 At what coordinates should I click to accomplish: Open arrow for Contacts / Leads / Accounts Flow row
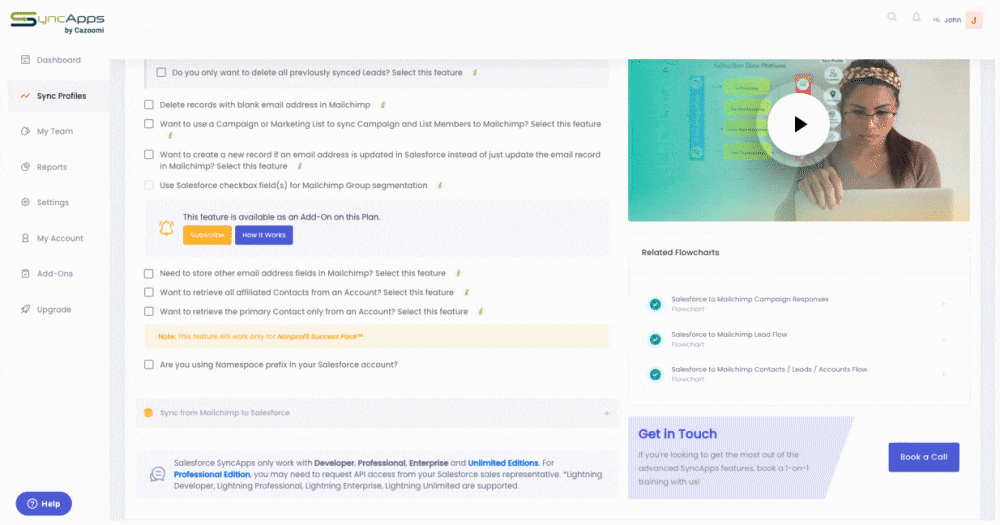944,374
